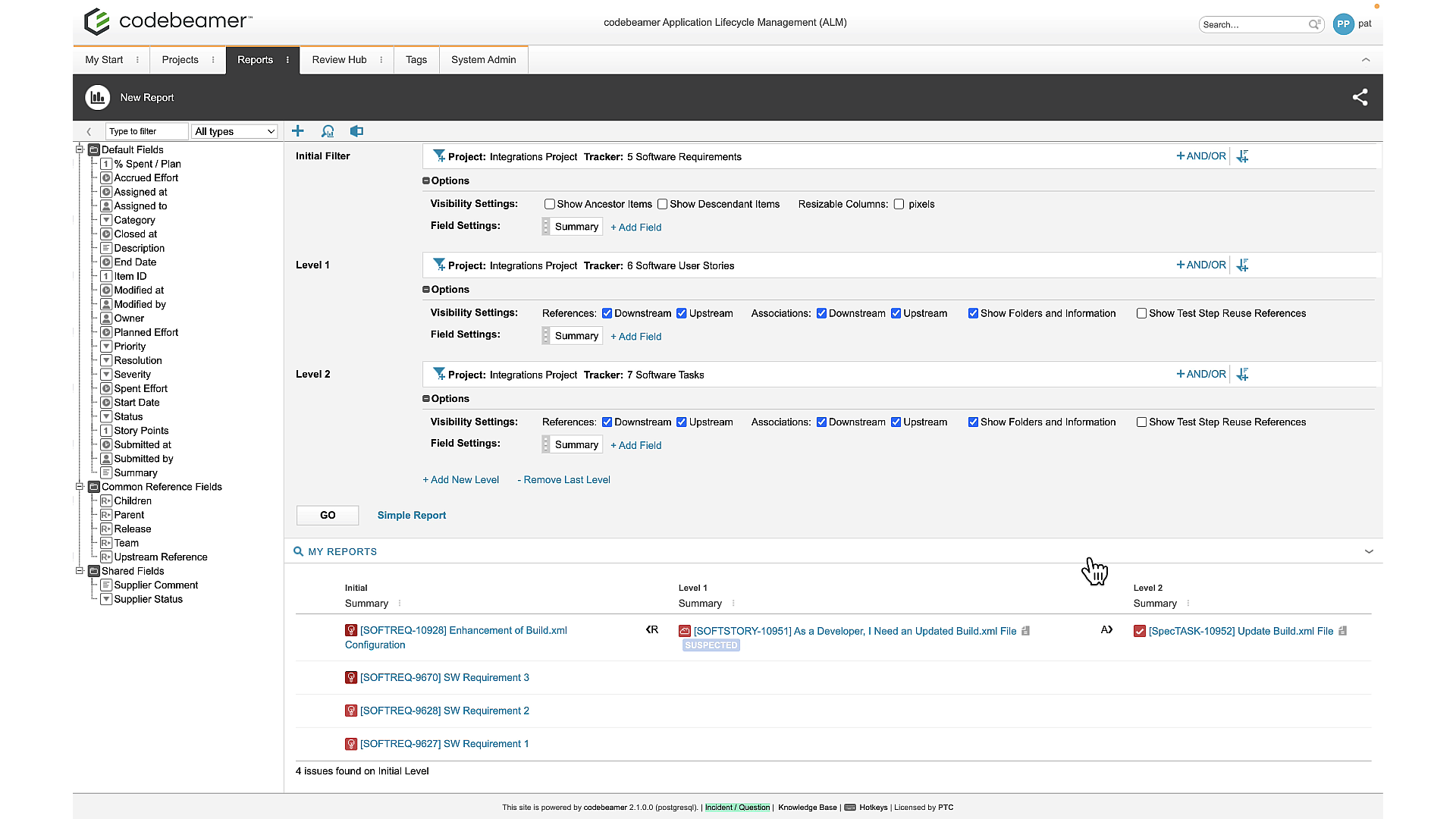Click the GO button
1456x819 pixels.
click(328, 515)
